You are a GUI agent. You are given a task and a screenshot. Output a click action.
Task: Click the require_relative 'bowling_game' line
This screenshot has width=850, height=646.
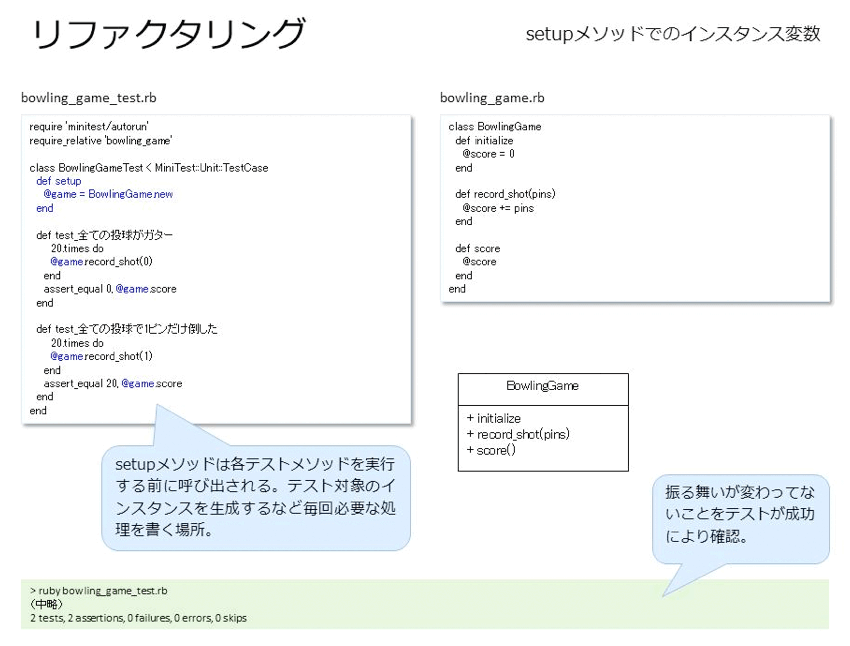pos(100,140)
